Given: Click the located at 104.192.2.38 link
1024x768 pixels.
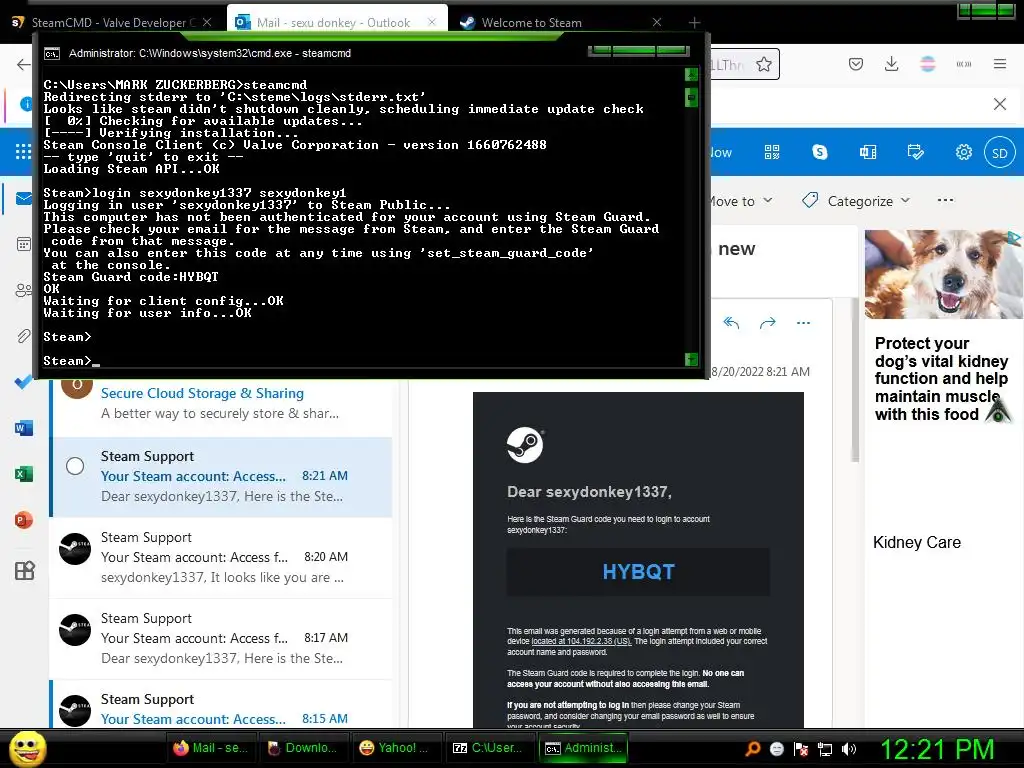Looking at the screenshot, I should [x=581, y=641].
